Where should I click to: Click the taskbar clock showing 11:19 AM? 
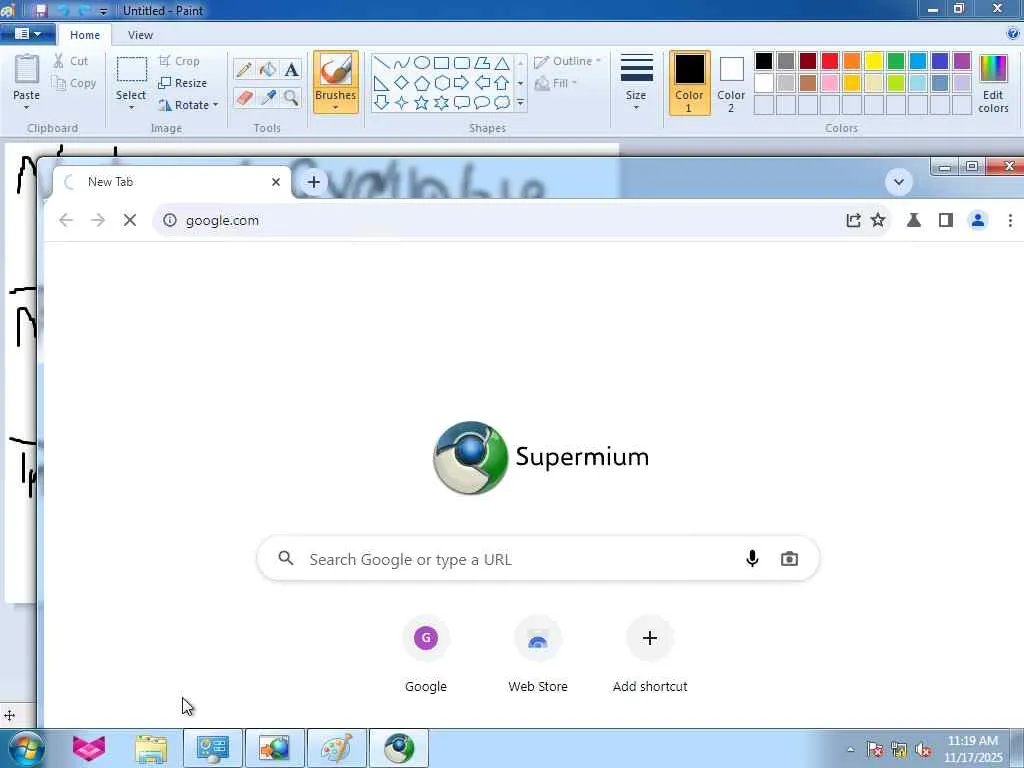coord(973,749)
